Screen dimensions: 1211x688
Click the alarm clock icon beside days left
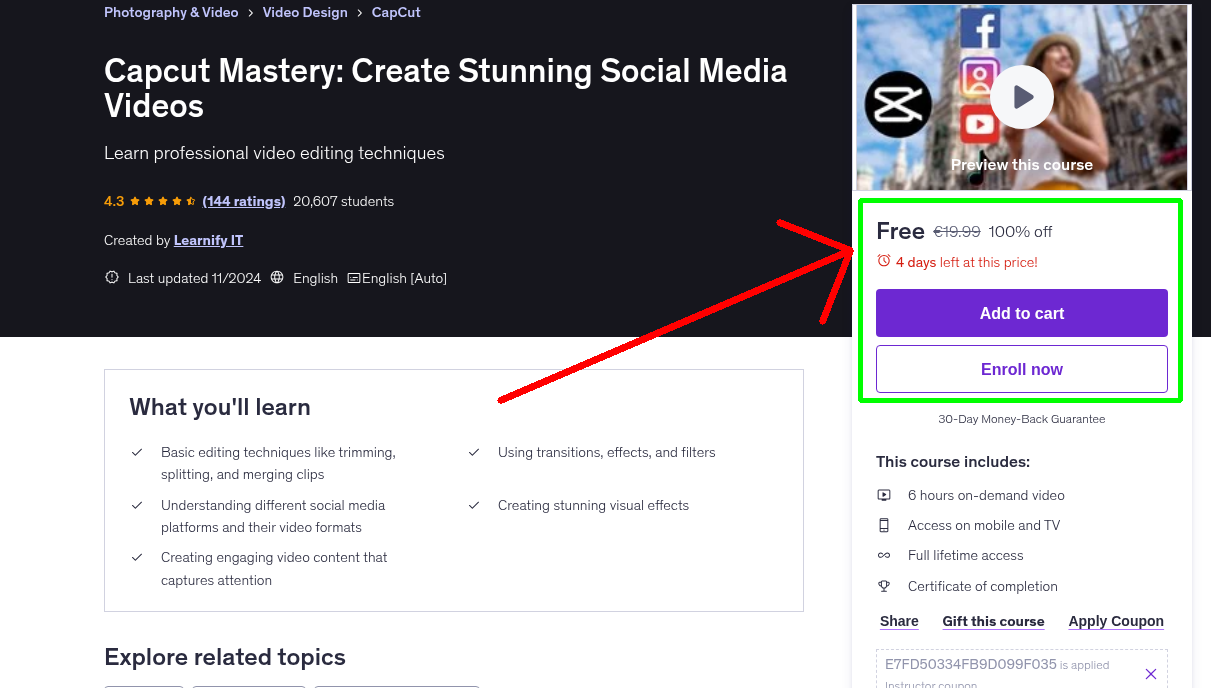pos(884,261)
